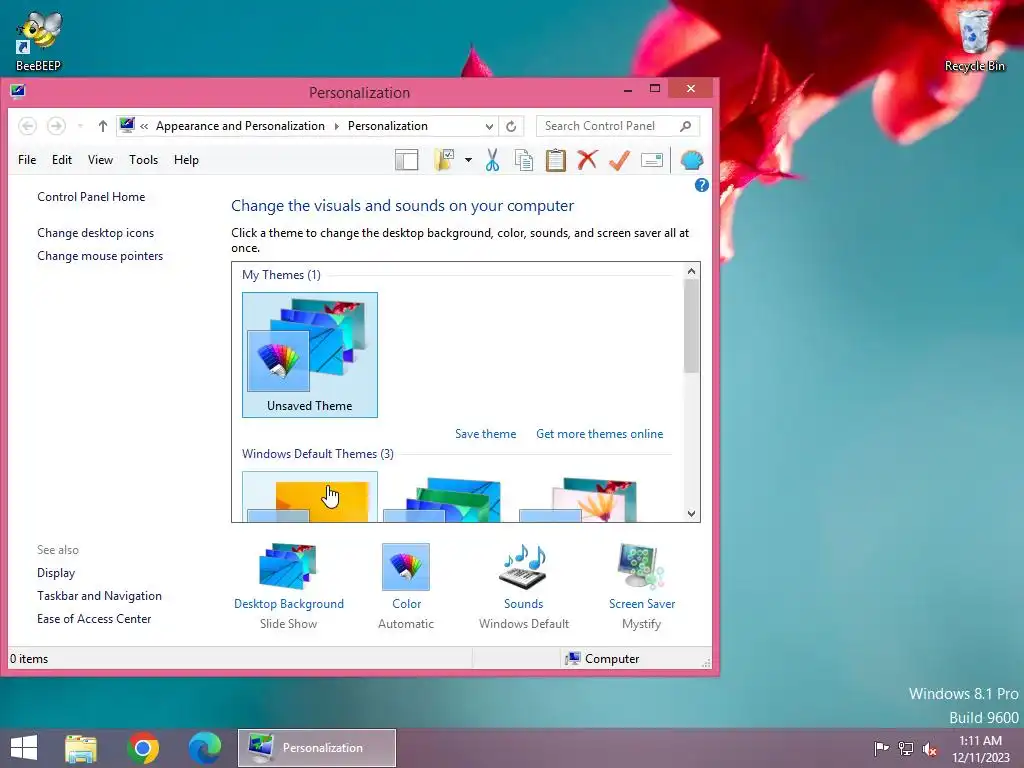Open the blue Help question mark
The width and height of the screenshot is (1024, 768).
point(701,185)
